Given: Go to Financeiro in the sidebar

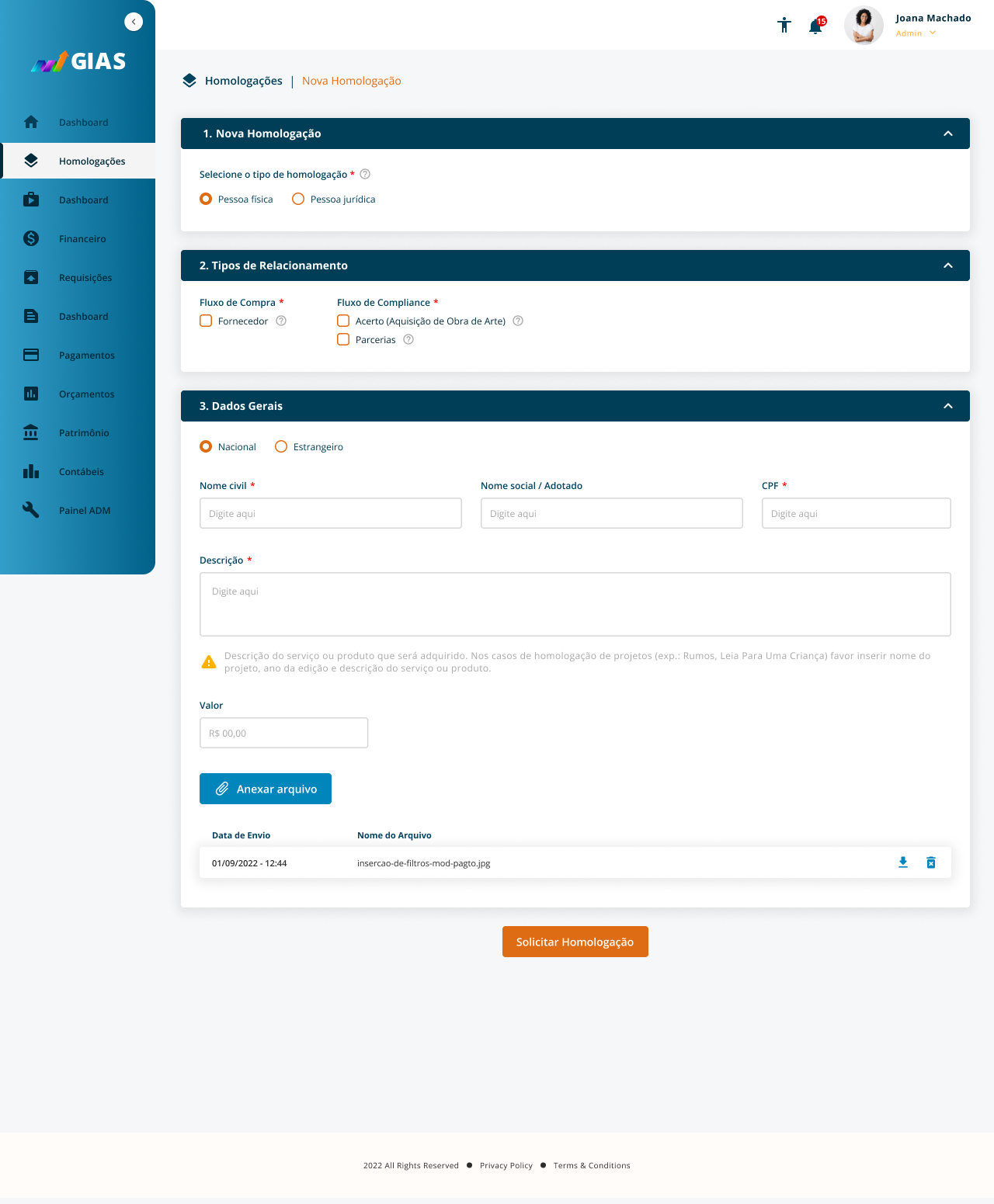Looking at the screenshot, I should click(82, 238).
